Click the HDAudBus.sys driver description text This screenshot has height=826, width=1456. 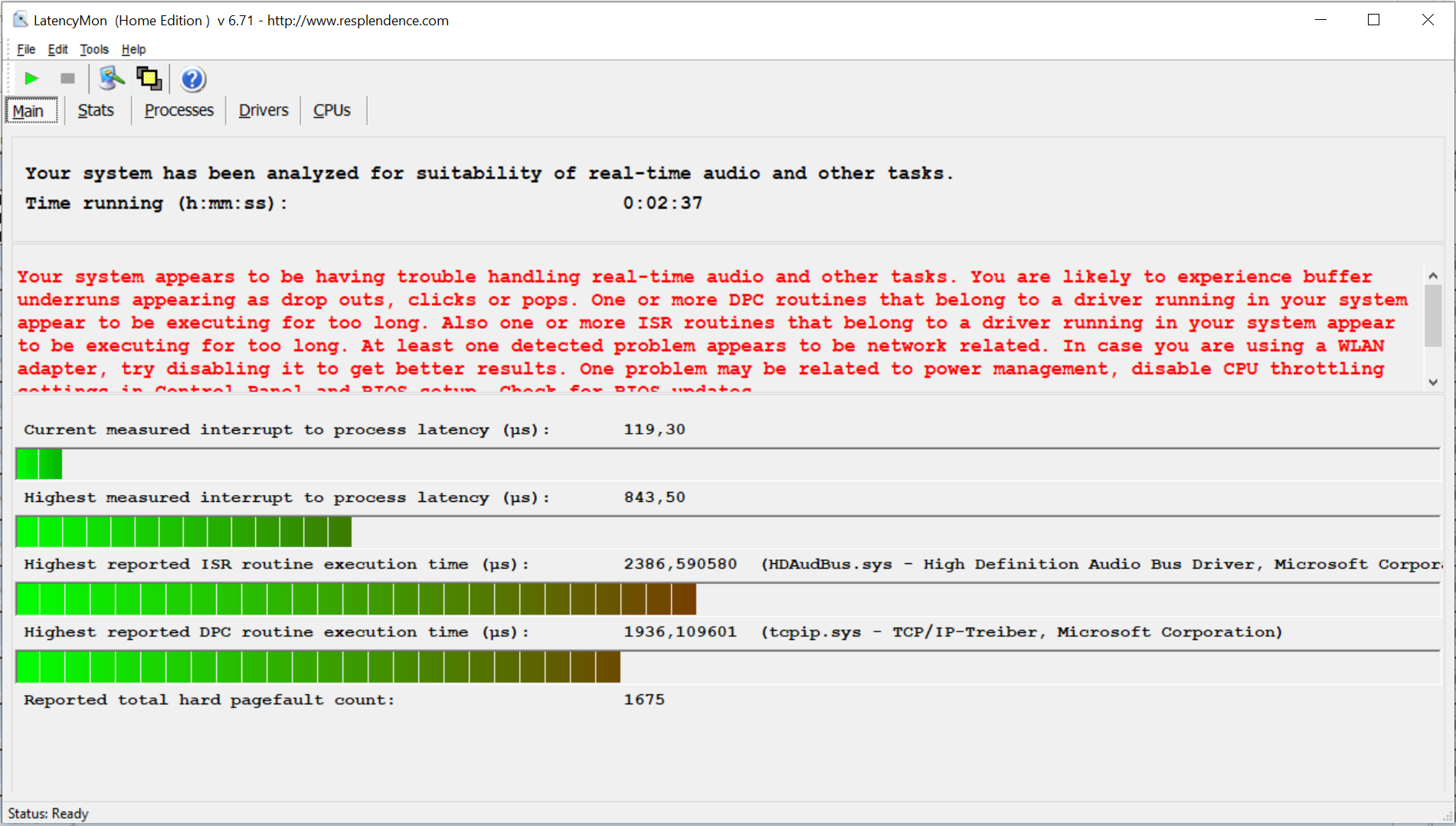tap(1101, 565)
